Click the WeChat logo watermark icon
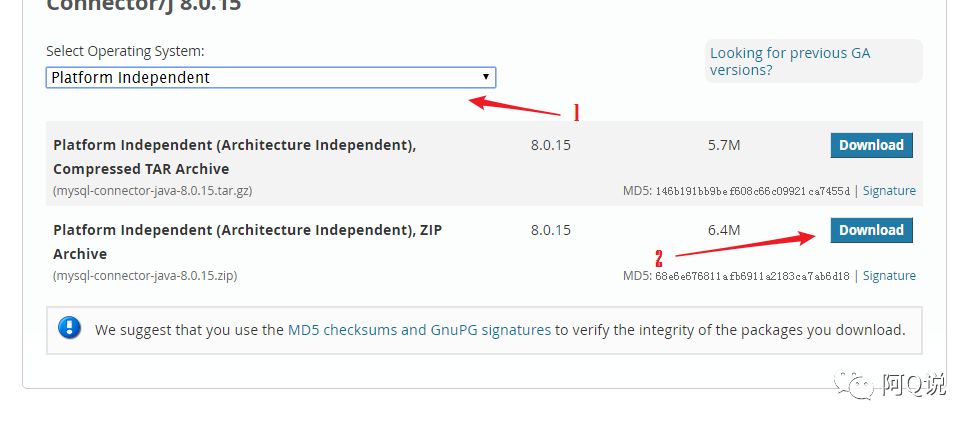This screenshot has height=428, width=978. 856,385
